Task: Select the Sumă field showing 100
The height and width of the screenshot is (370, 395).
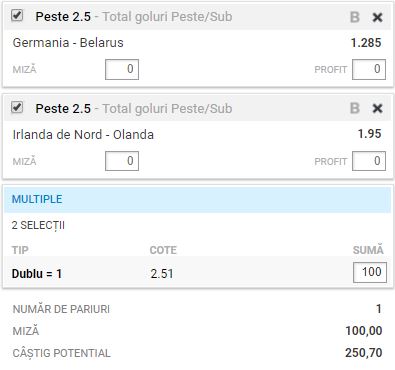Action: [x=370, y=272]
